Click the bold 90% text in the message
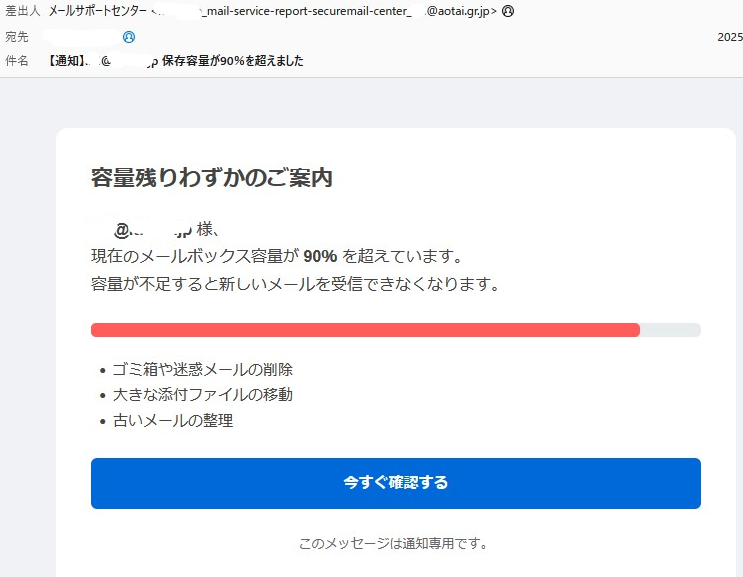 (x=320, y=256)
